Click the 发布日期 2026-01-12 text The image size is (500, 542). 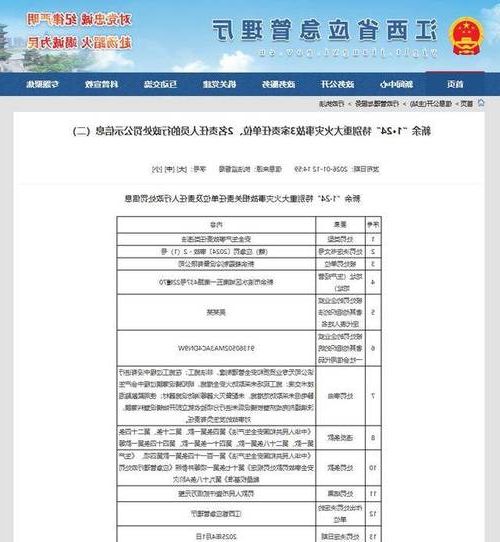tap(336, 169)
